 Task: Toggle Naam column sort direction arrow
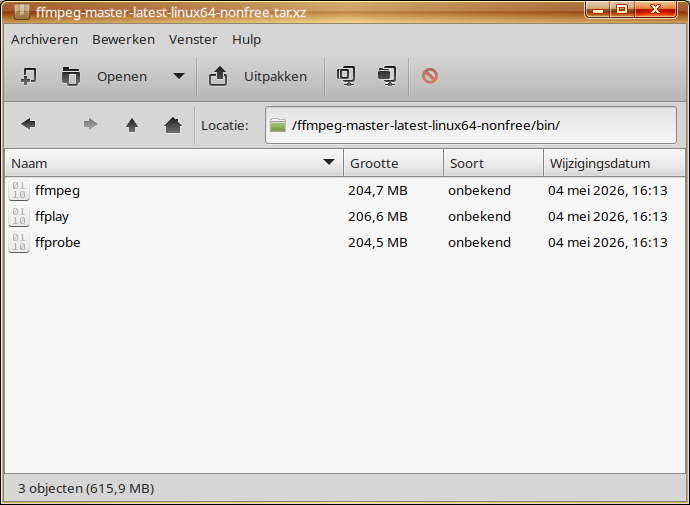(x=329, y=162)
